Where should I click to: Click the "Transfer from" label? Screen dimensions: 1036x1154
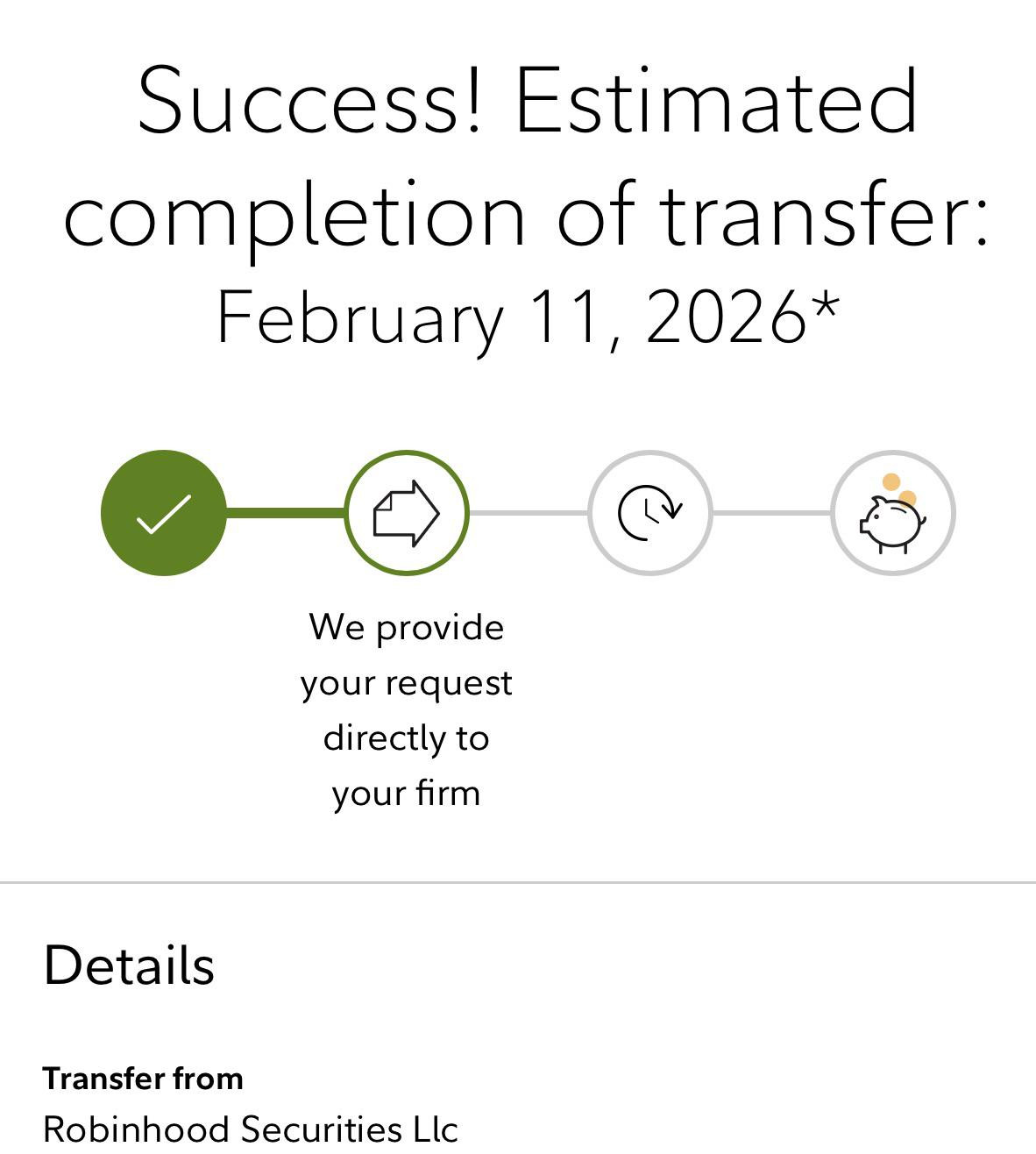pos(143,1079)
